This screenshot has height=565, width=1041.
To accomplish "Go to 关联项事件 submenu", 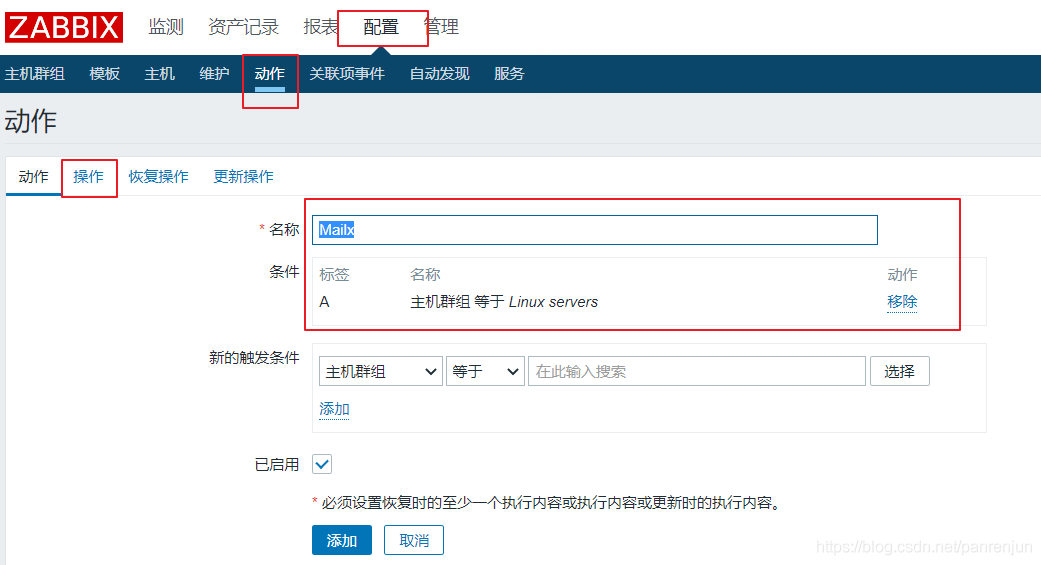I will pyautogui.click(x=347, y=74).
